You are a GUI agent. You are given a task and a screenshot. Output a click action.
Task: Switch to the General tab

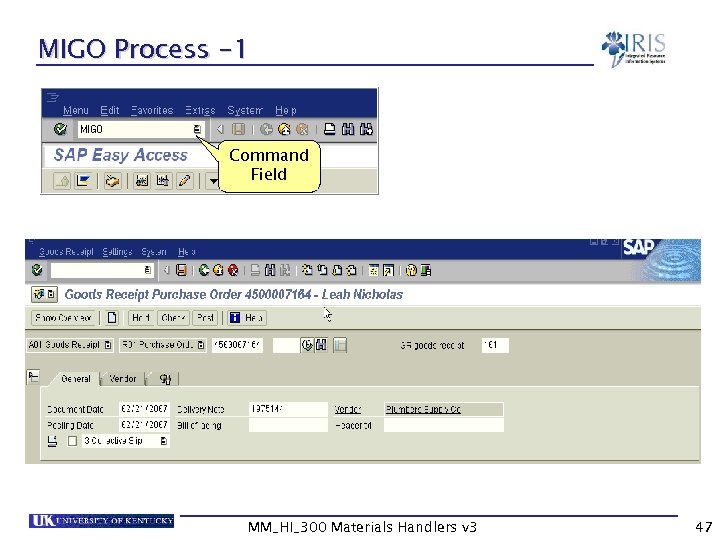(76, 379)
